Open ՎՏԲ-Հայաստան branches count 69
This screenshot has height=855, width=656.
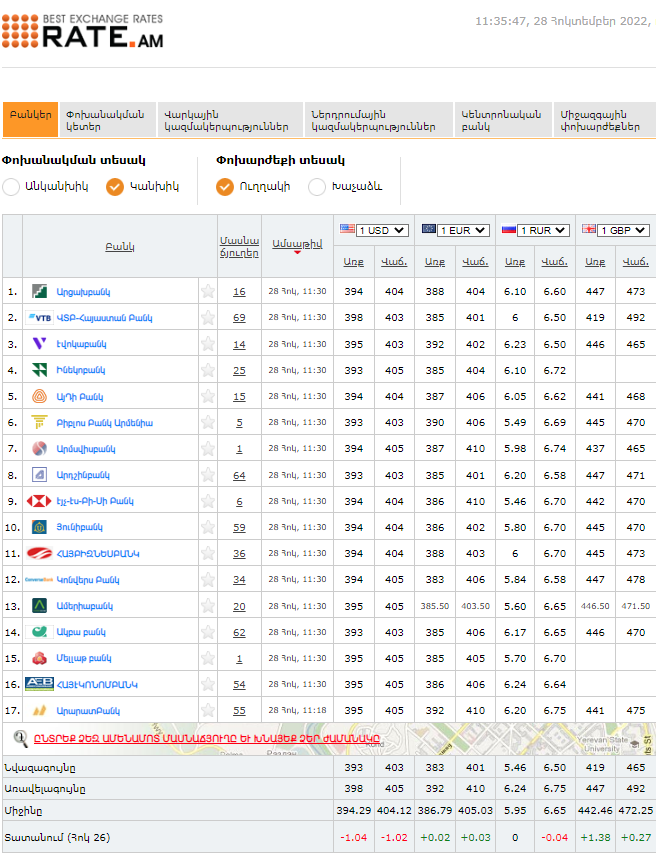click(x=239, y=317)
